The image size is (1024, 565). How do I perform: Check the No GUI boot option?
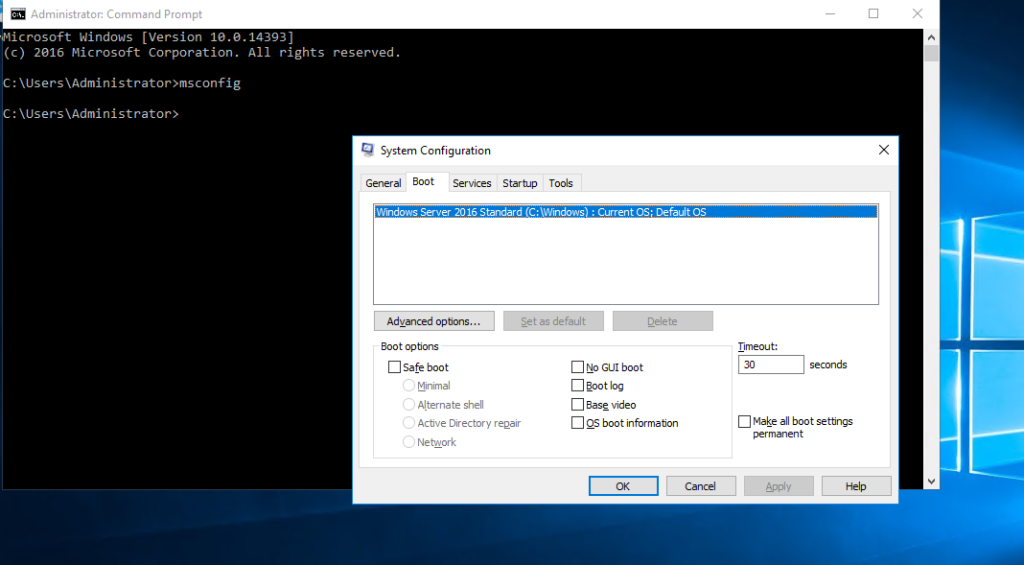pos(577,367)
